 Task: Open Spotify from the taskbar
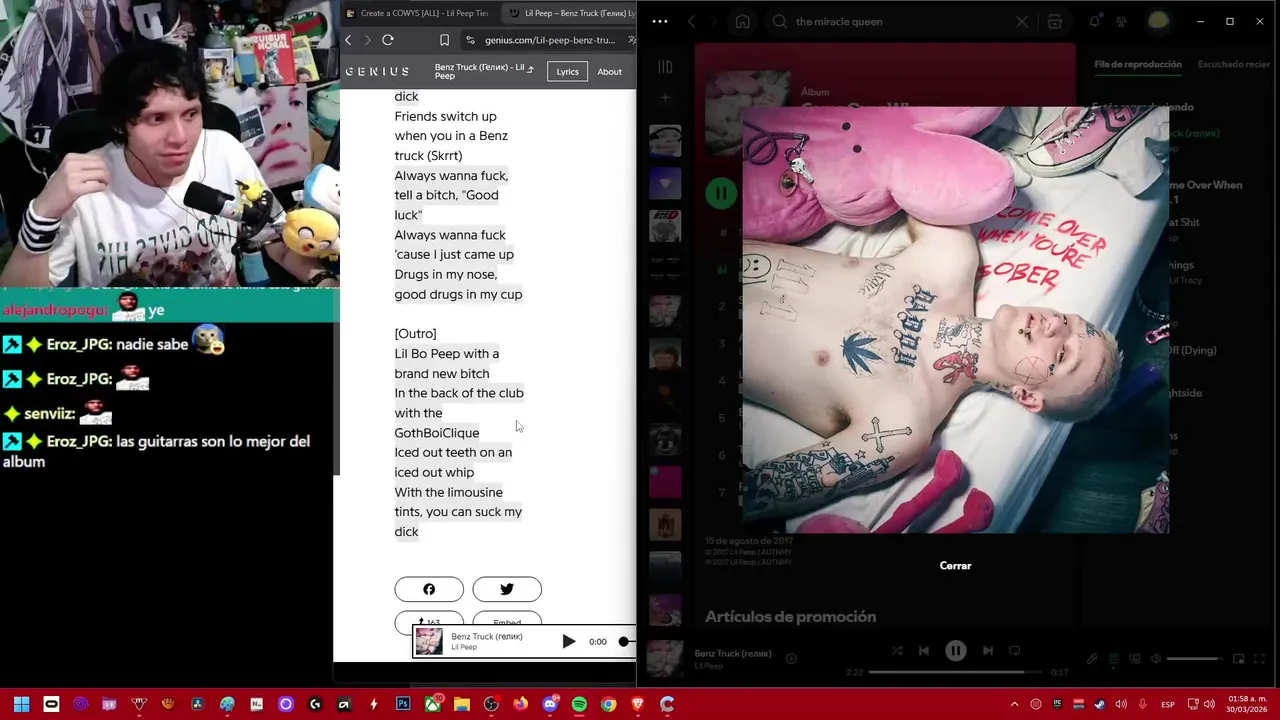click(x=579, y=704)
